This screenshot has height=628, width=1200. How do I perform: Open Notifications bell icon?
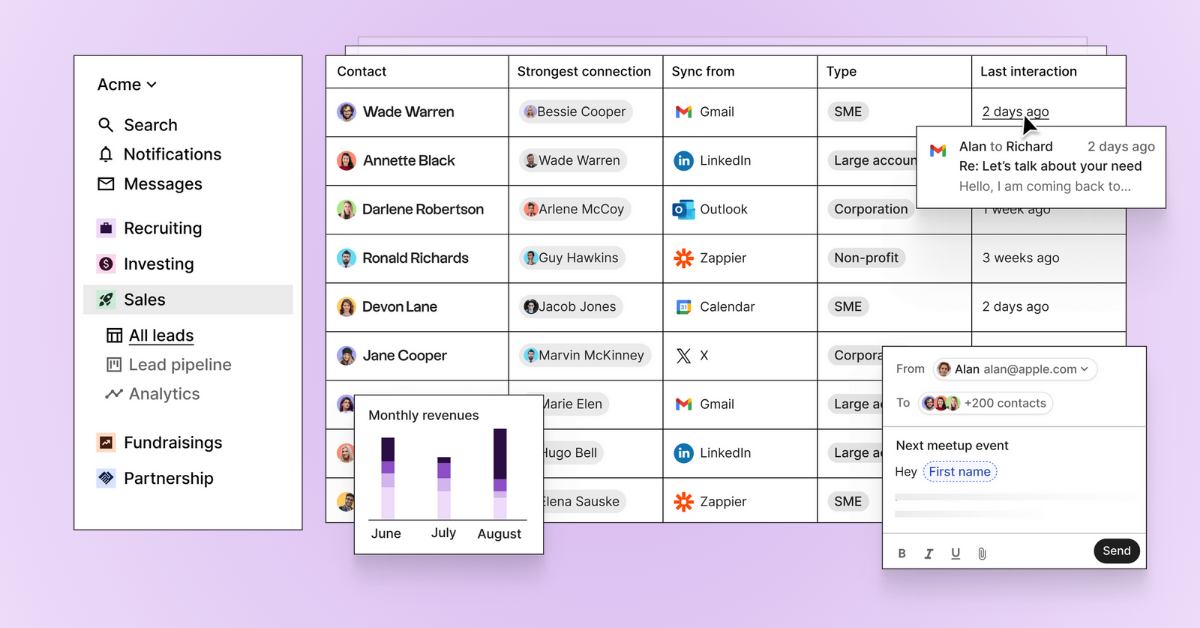[x=106, y=154]
